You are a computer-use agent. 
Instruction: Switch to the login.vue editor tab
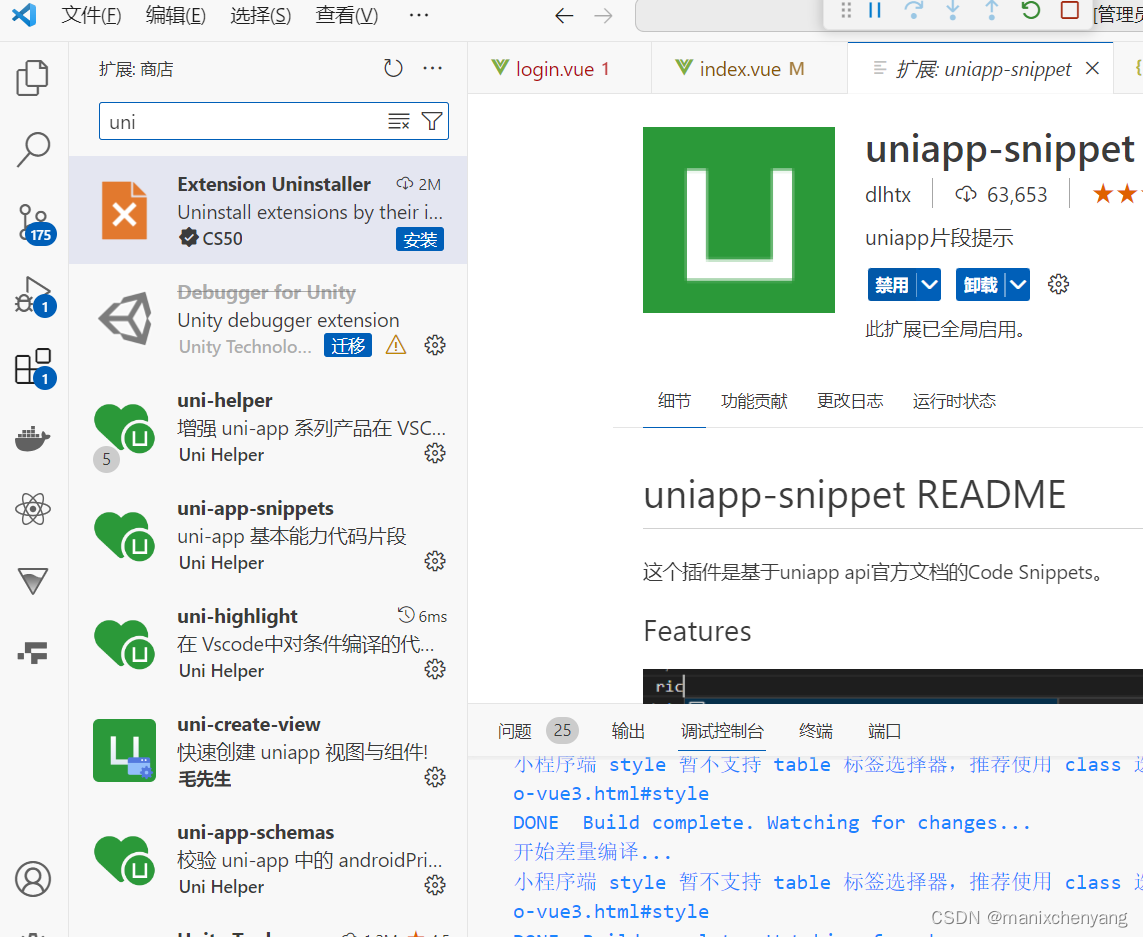(x=559, y=69)
